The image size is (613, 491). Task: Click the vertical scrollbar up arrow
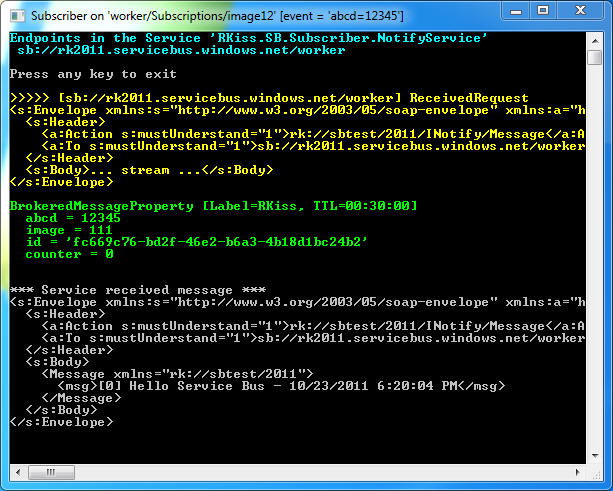pyautogui.click(x=595, y=41)
